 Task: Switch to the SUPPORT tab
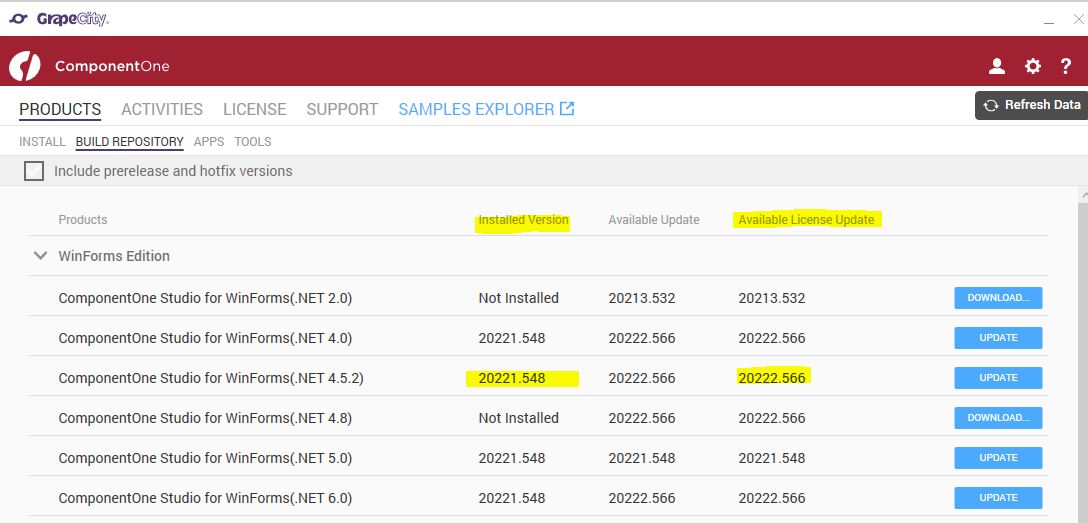coord(342,110)
